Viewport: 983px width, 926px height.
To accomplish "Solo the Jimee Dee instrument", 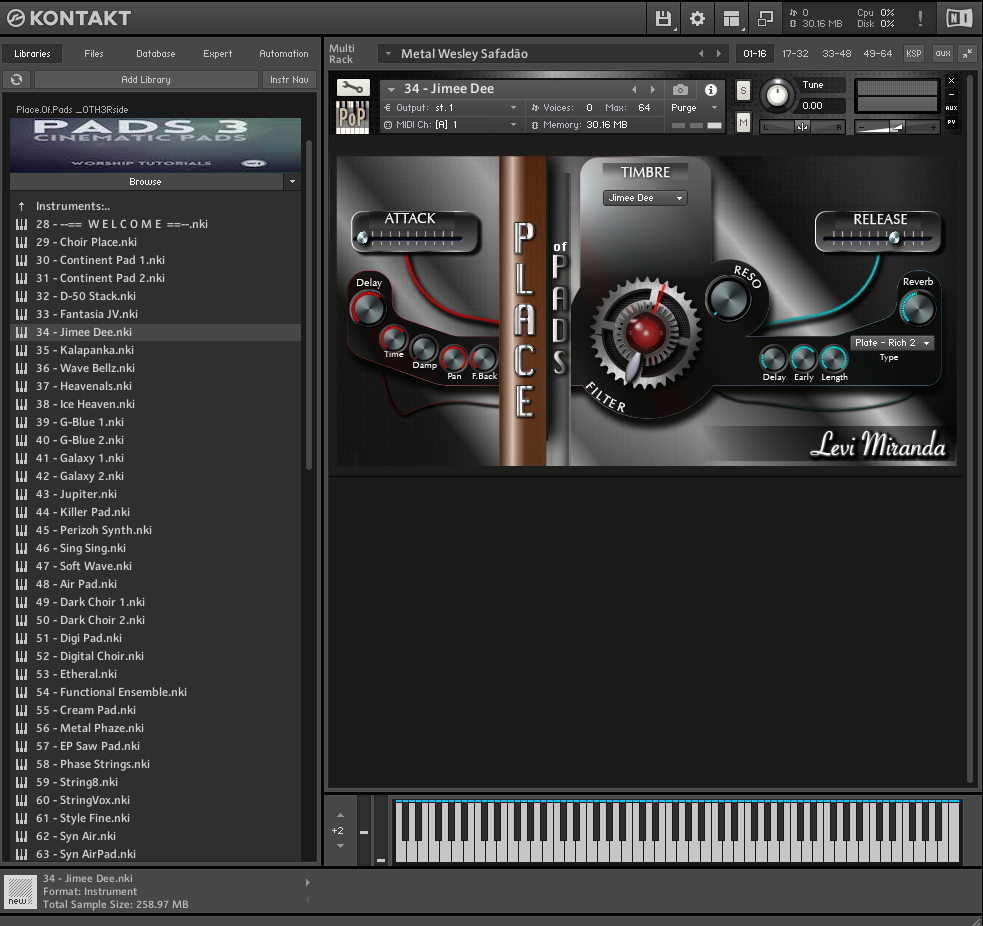I will (x=743, y=90).
